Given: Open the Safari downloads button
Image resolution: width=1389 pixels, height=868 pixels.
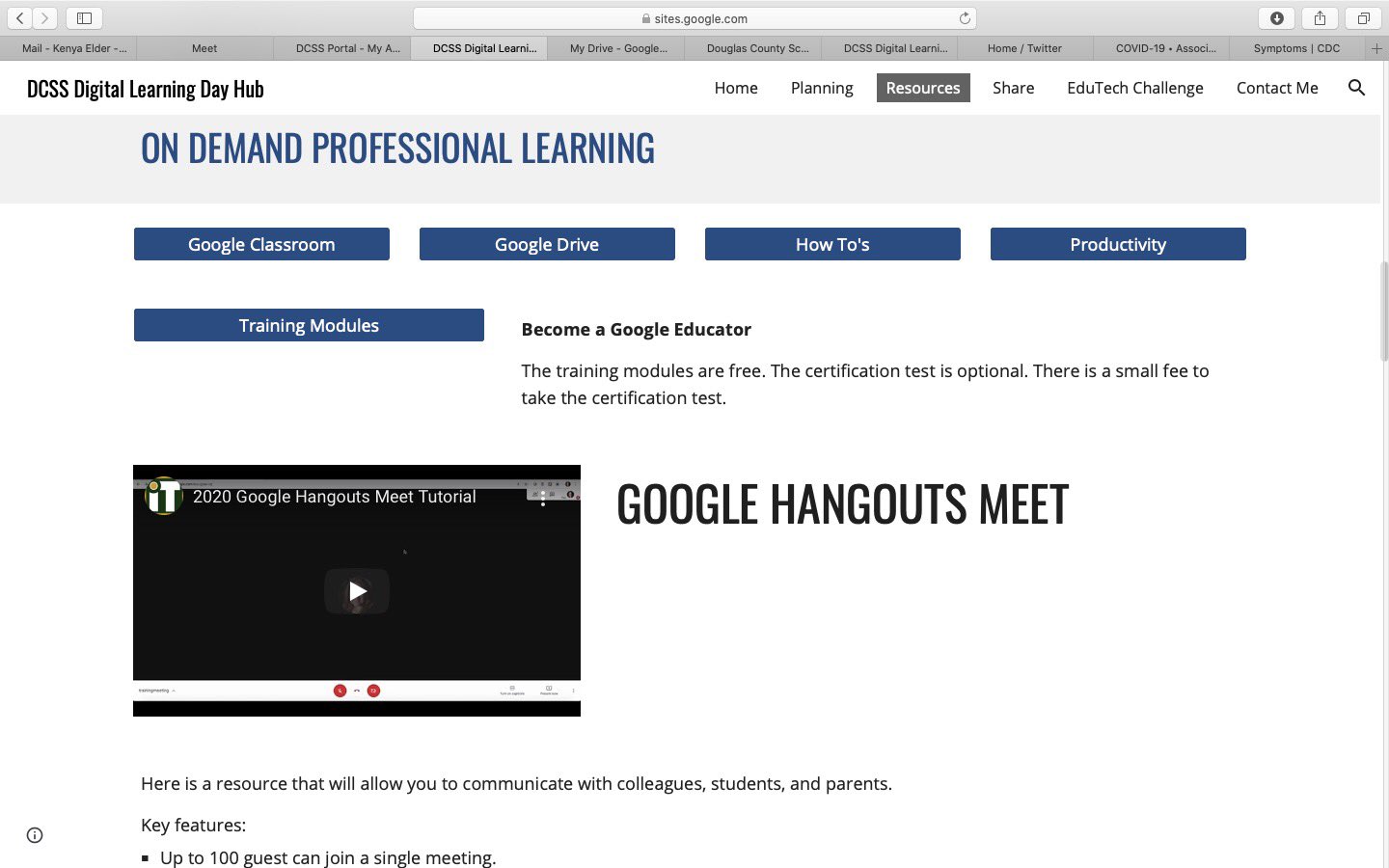Looking at the screenshot, I should point(1276,18).
